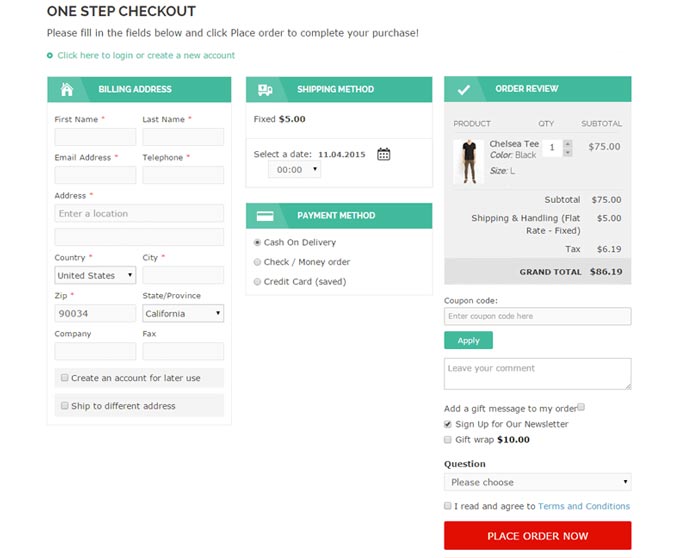Click the home icon in Billing Address header
Image resolution: width=680 pixels, height=558 pixels.
(67, 89)
